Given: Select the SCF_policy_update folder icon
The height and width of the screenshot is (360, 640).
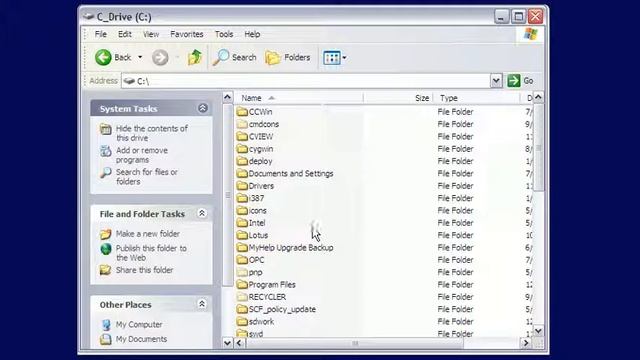Looking at the screenshot, I should (x=242, y=309).
